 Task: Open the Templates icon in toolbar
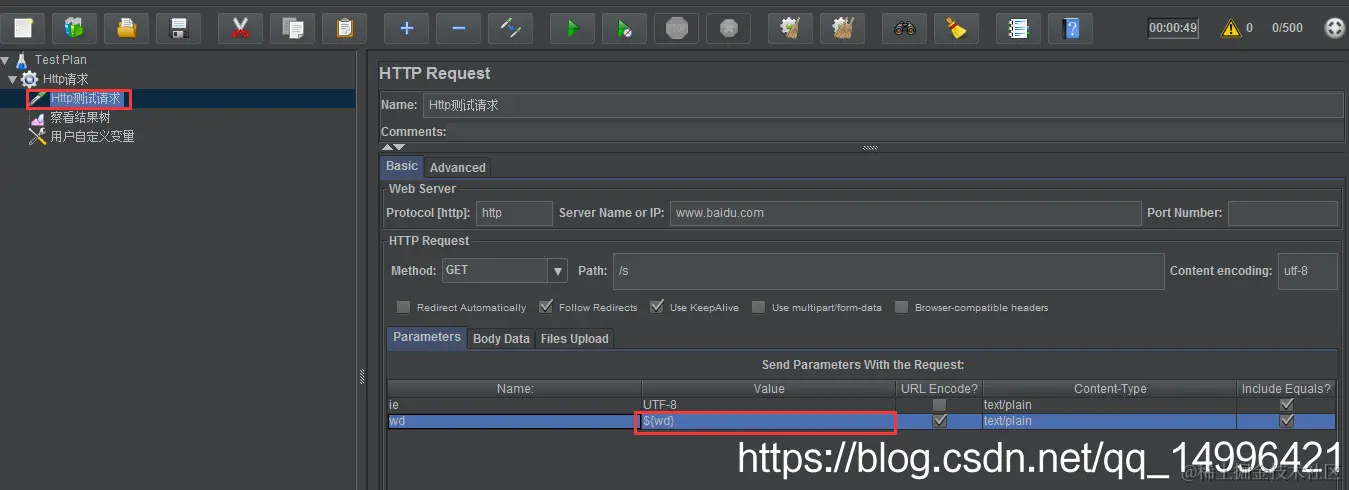tap(74, 28)
